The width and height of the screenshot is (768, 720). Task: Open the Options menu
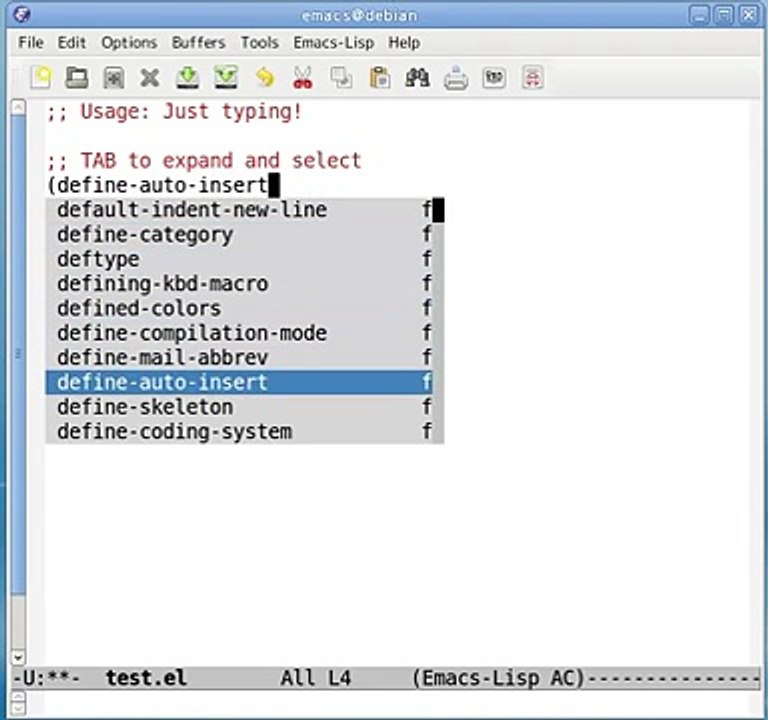pyautogui.click(x=129, y=43)
